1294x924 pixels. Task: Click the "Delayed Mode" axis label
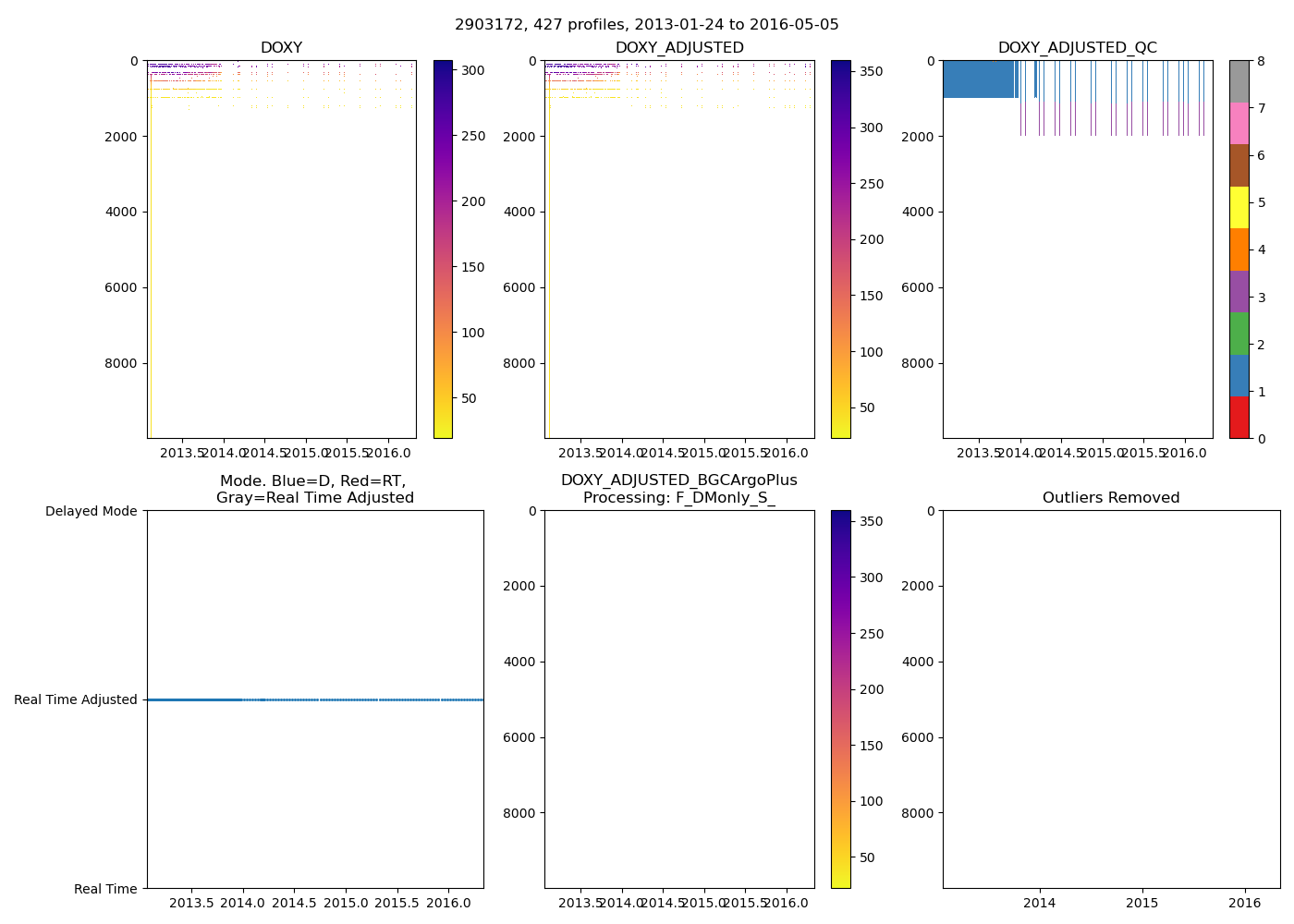click(91, 511)
